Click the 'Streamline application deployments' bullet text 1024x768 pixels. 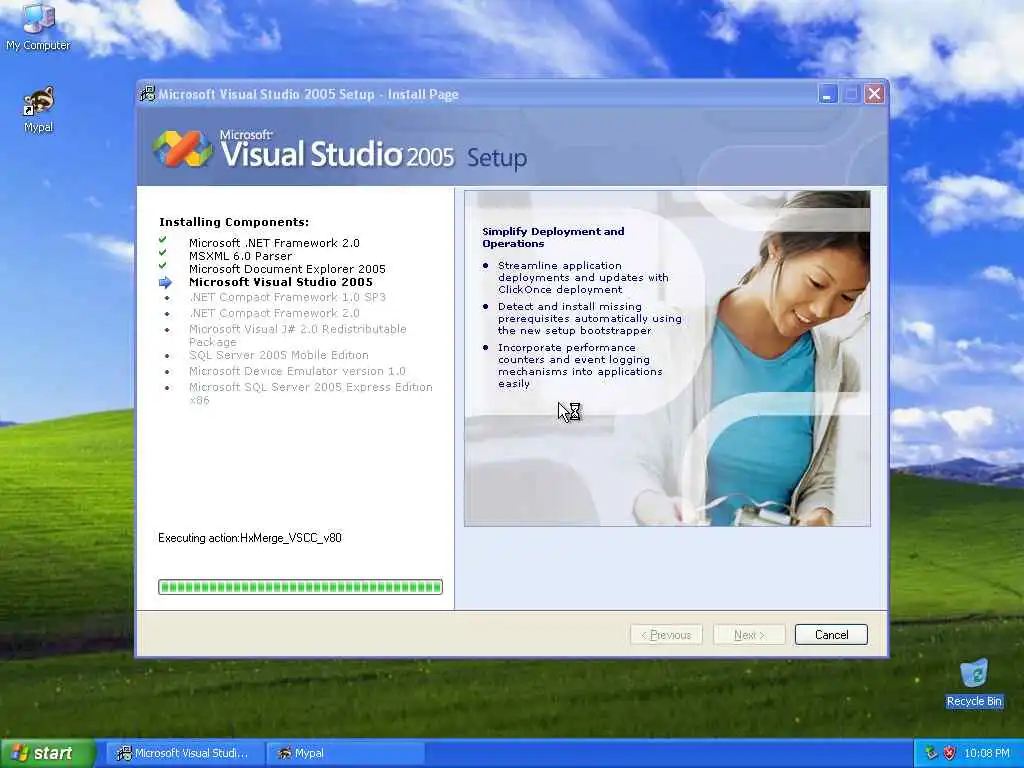pos(583,278)
